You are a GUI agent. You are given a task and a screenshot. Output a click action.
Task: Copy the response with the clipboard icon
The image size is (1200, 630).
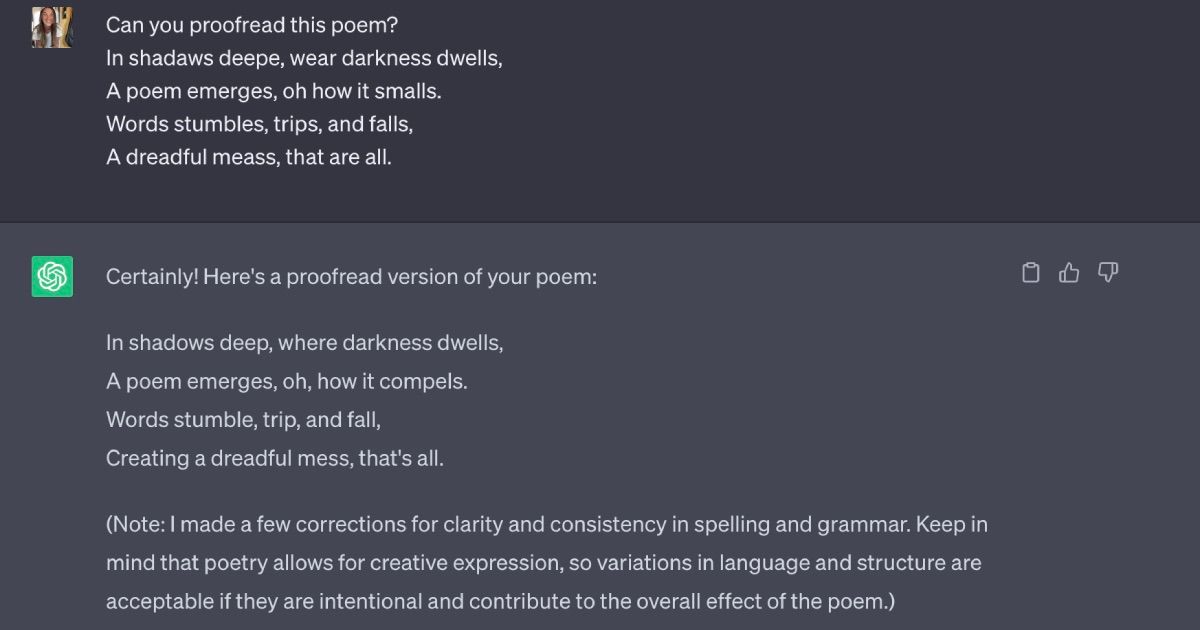pos(1031,272)
